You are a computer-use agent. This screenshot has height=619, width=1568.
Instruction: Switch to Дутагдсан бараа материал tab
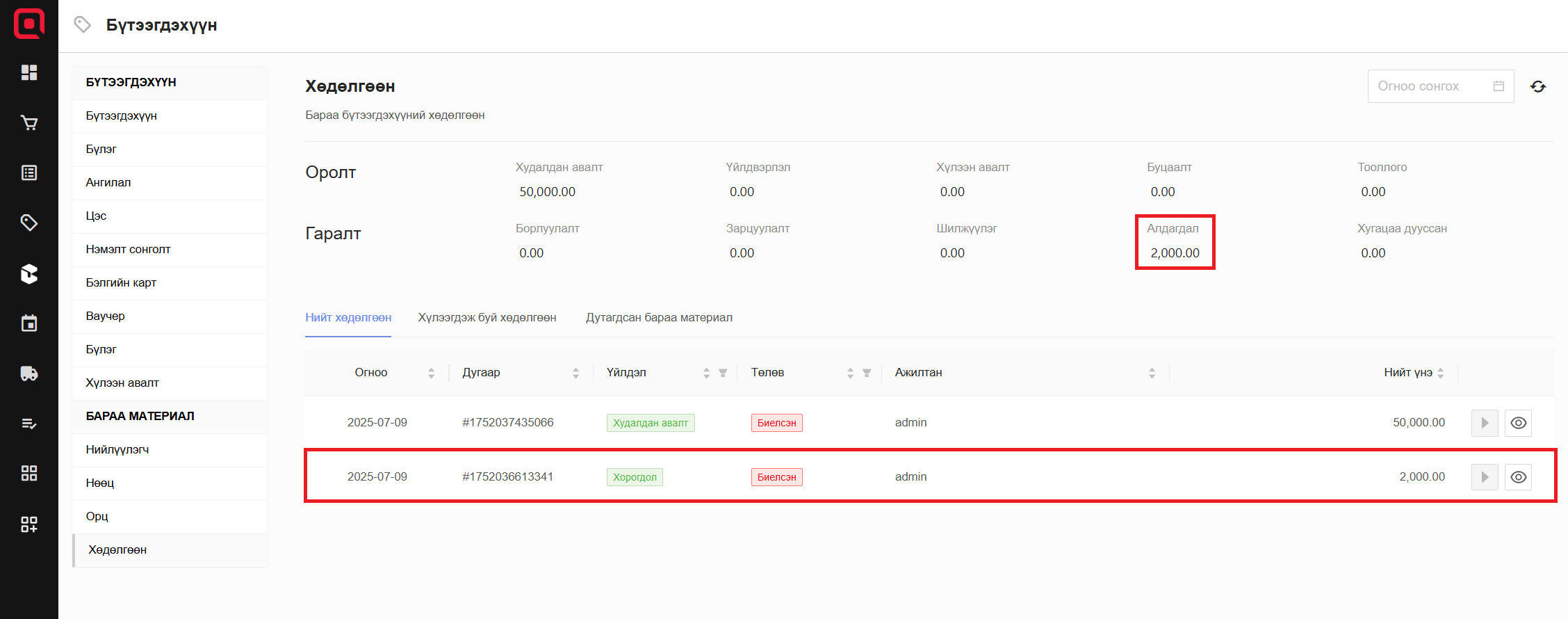pos(658,318)
